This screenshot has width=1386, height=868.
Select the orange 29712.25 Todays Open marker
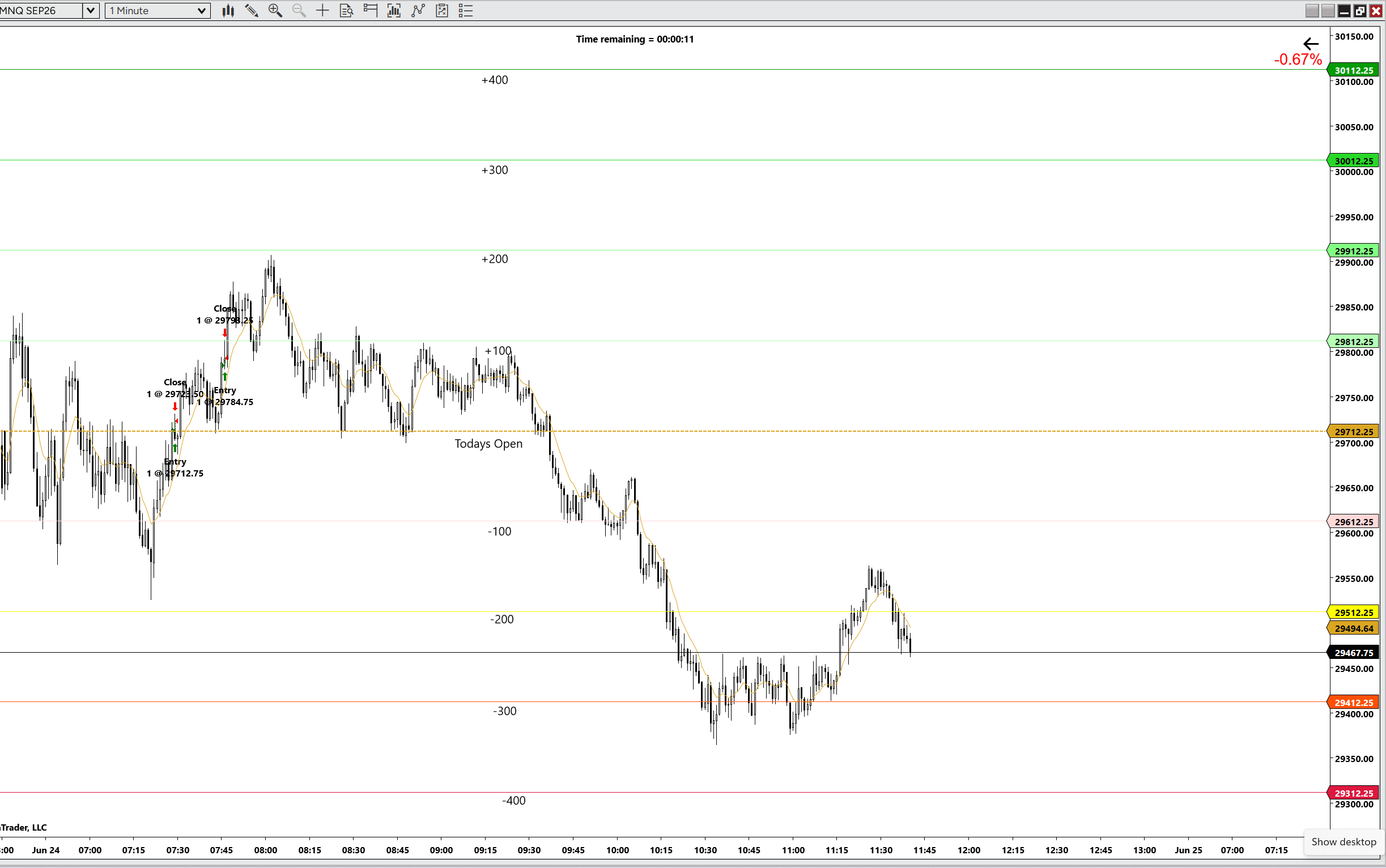point(1353,431)
